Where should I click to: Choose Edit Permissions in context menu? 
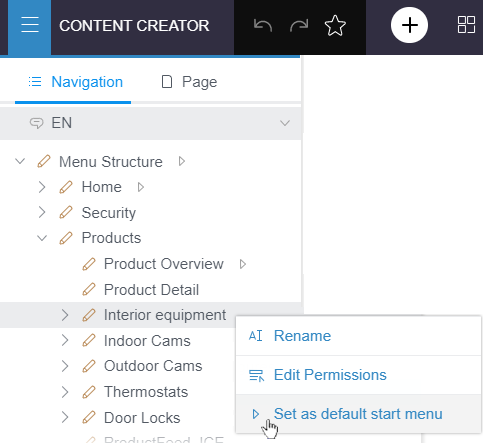pos(358,375)
